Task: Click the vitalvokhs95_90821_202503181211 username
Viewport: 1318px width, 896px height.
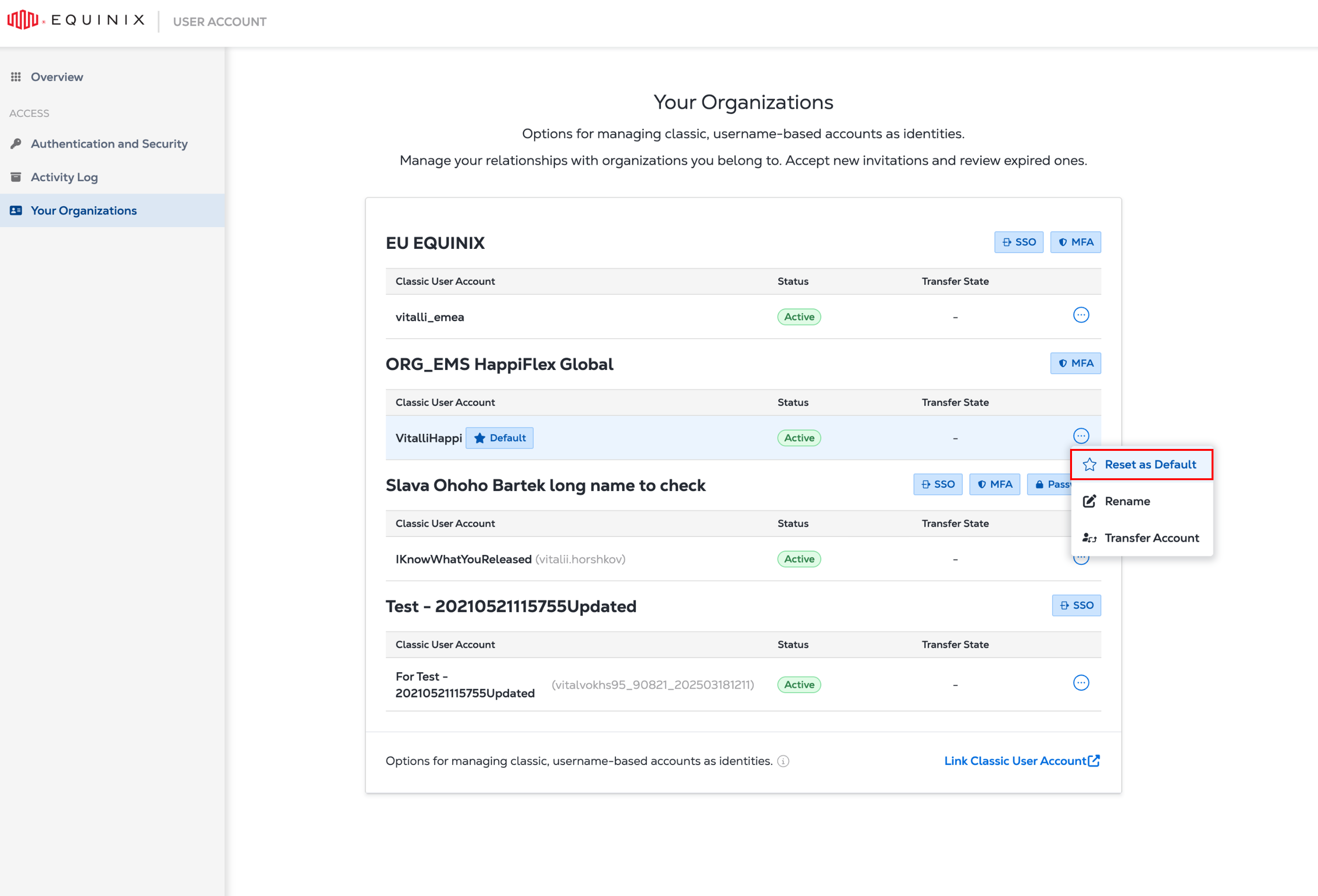Action: pos(652,685)
